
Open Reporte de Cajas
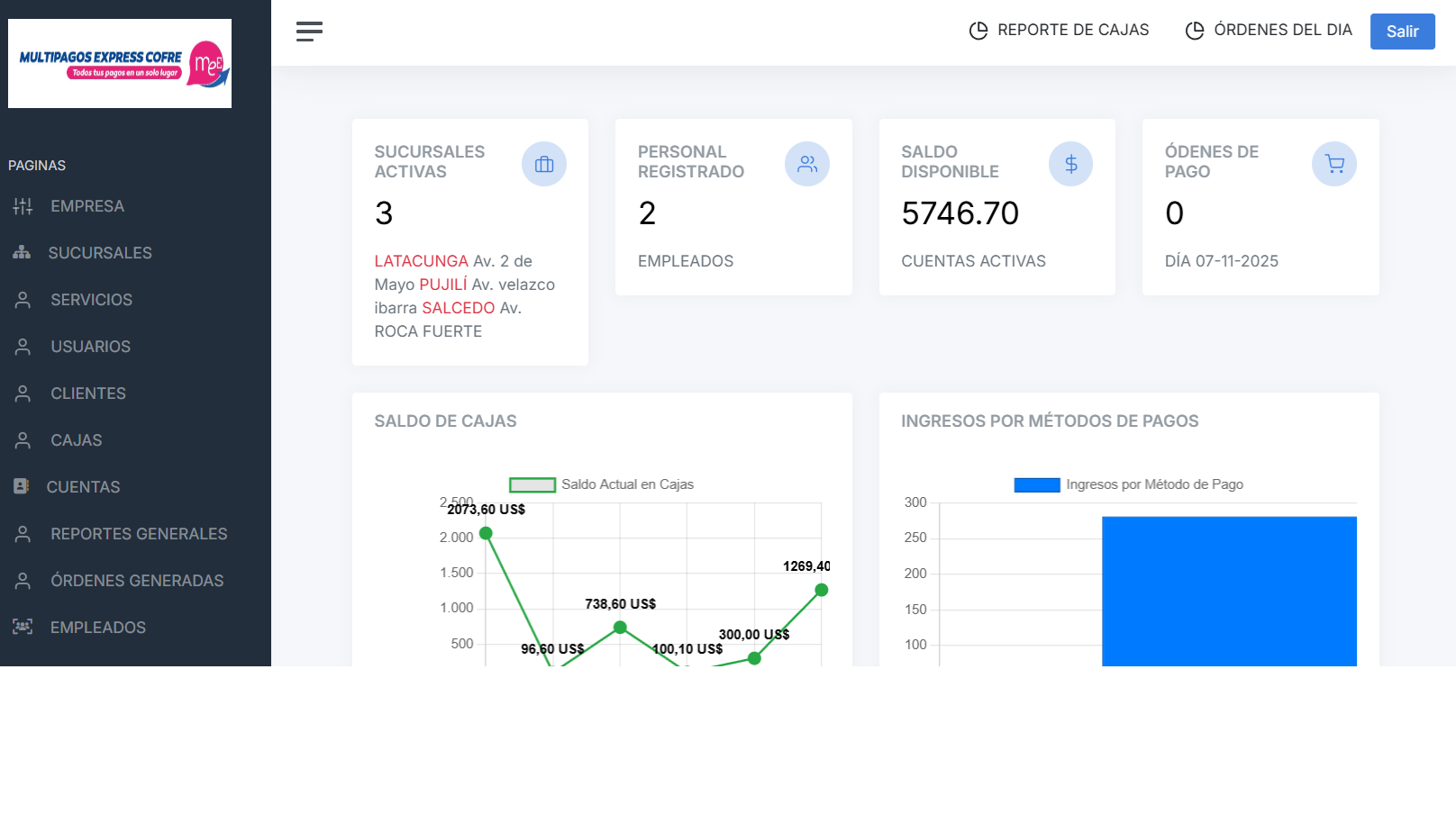1059,31
